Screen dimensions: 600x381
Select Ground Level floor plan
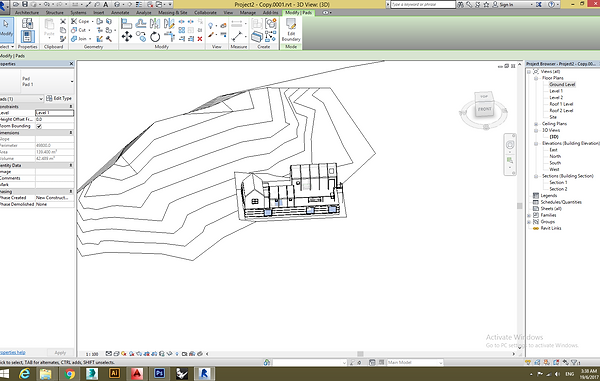pyautogui.click(x=562, y=85)
